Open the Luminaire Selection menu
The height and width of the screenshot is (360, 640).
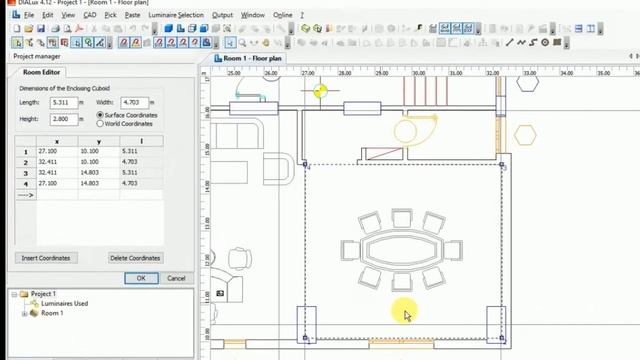[x=176, y=15]
